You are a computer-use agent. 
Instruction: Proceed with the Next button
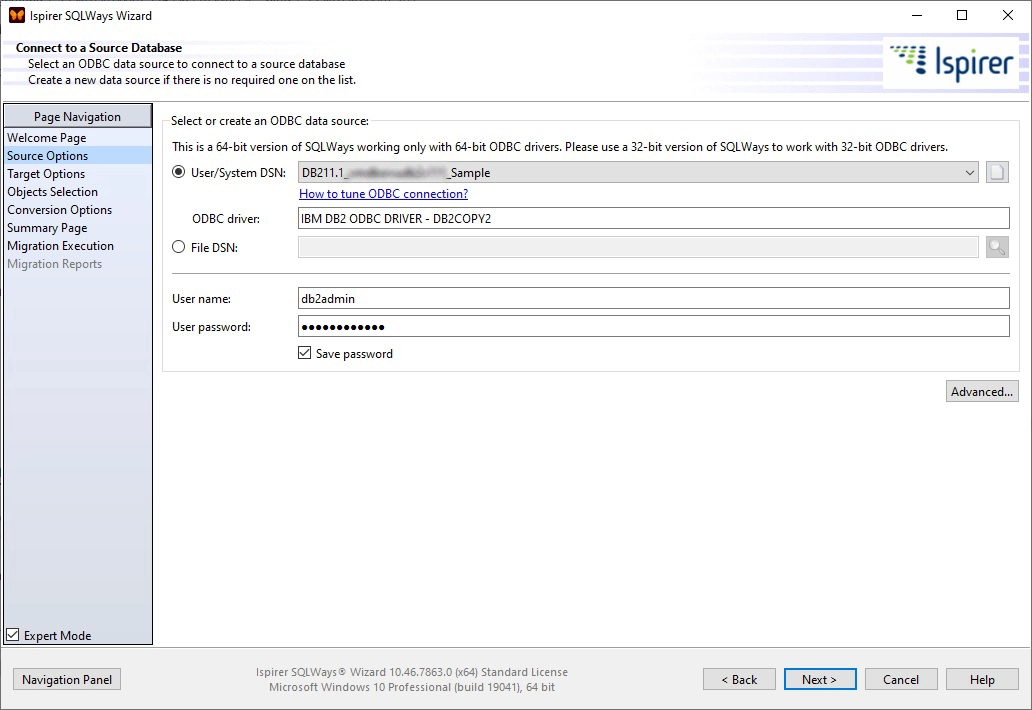[x=820, y=679]
